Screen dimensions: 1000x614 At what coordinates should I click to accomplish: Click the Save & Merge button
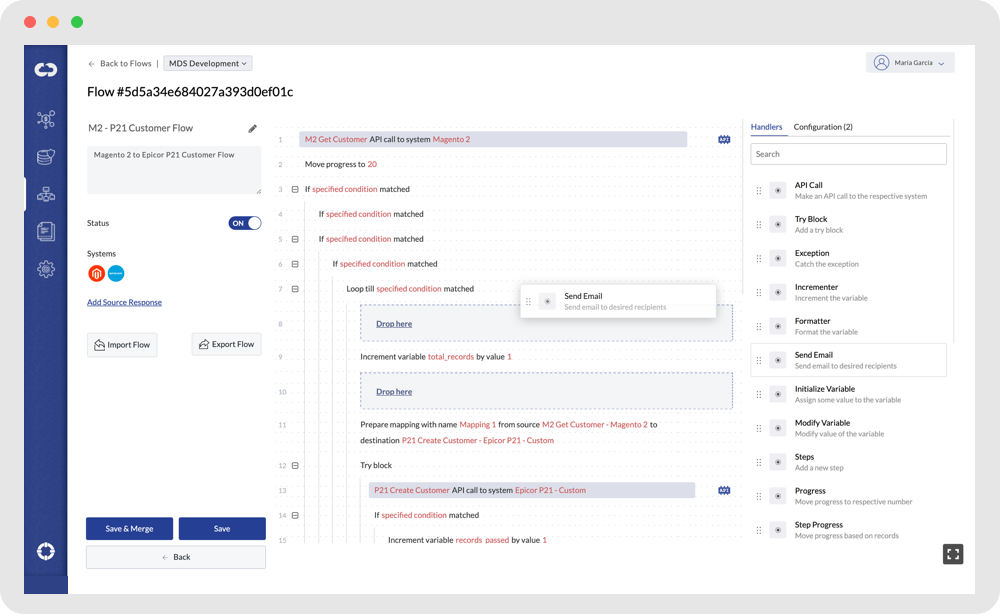point(129,528)
